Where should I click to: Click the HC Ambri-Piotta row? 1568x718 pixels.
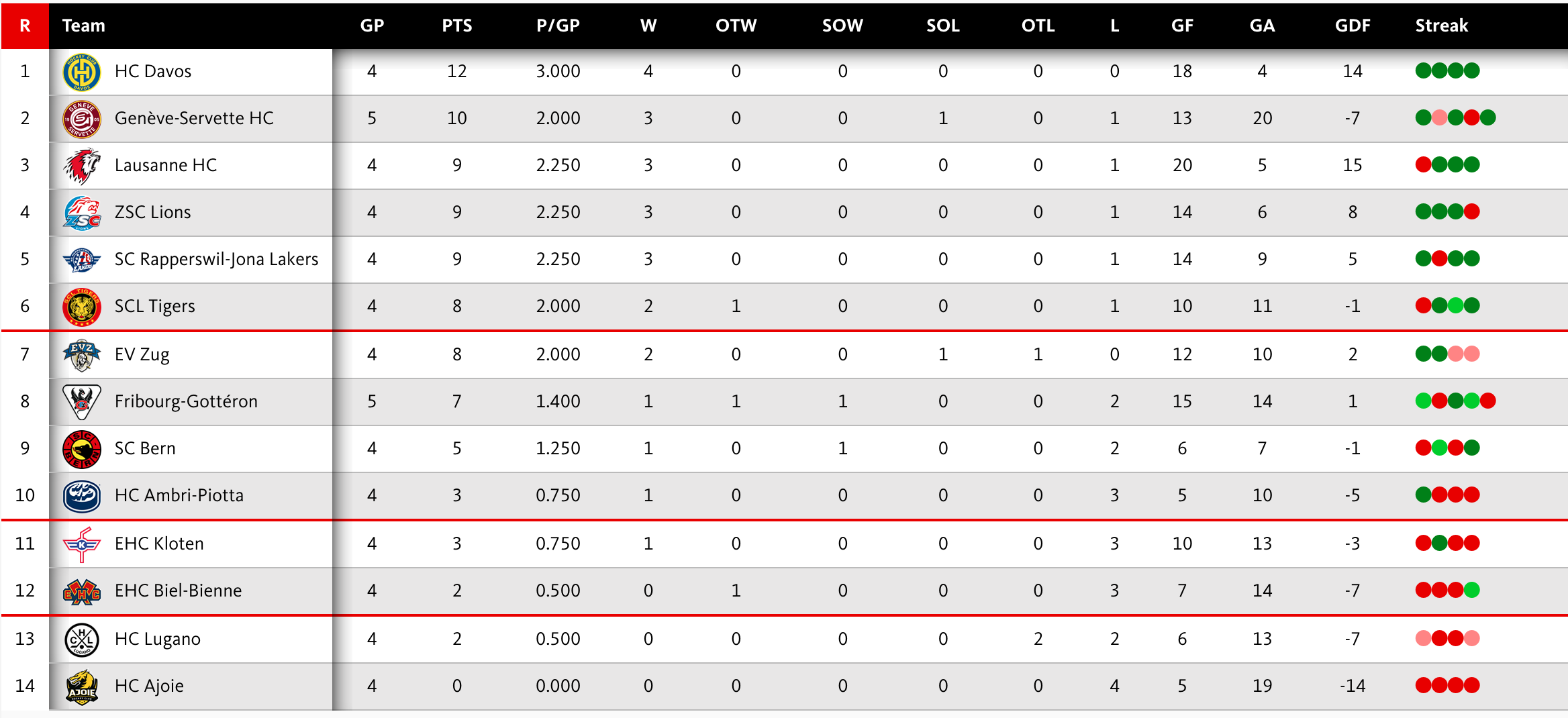coord(784,495)
